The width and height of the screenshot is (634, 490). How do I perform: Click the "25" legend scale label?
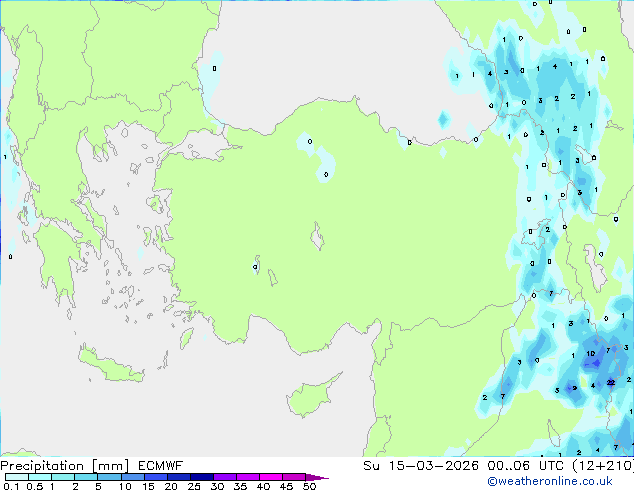[194, 486]
